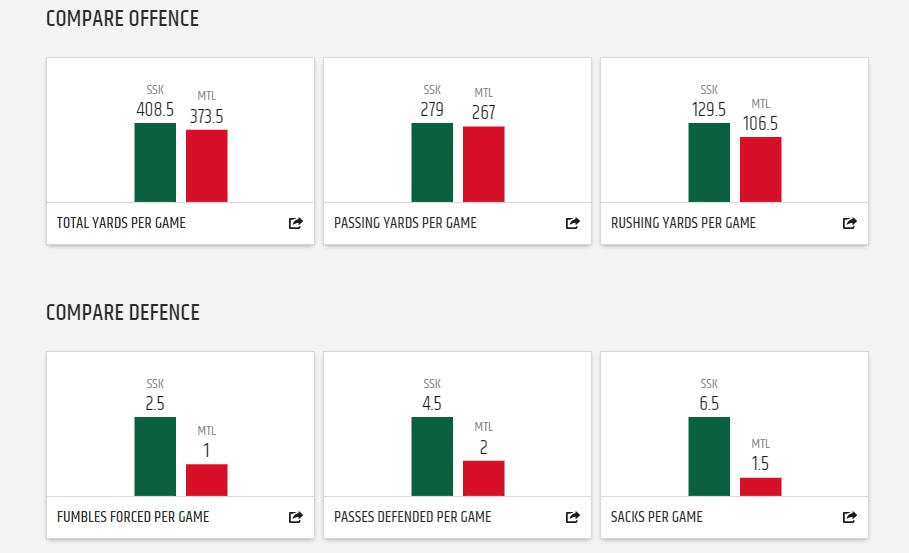Share the Total Yards Per Game chart
Viewport: 909px width, 553px height.
click(x=295, y=223)
